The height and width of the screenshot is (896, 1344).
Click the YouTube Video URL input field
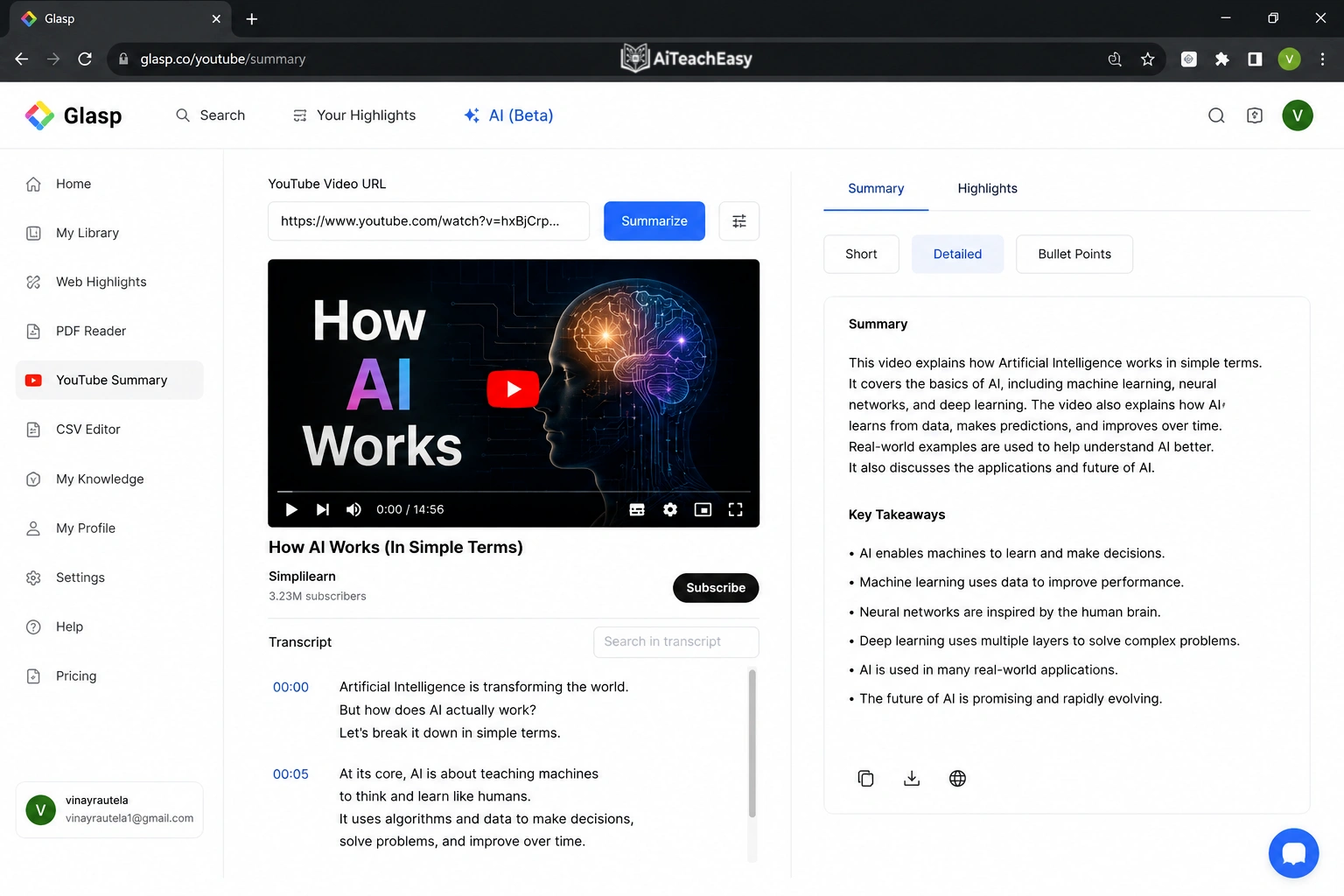[429, 221]
